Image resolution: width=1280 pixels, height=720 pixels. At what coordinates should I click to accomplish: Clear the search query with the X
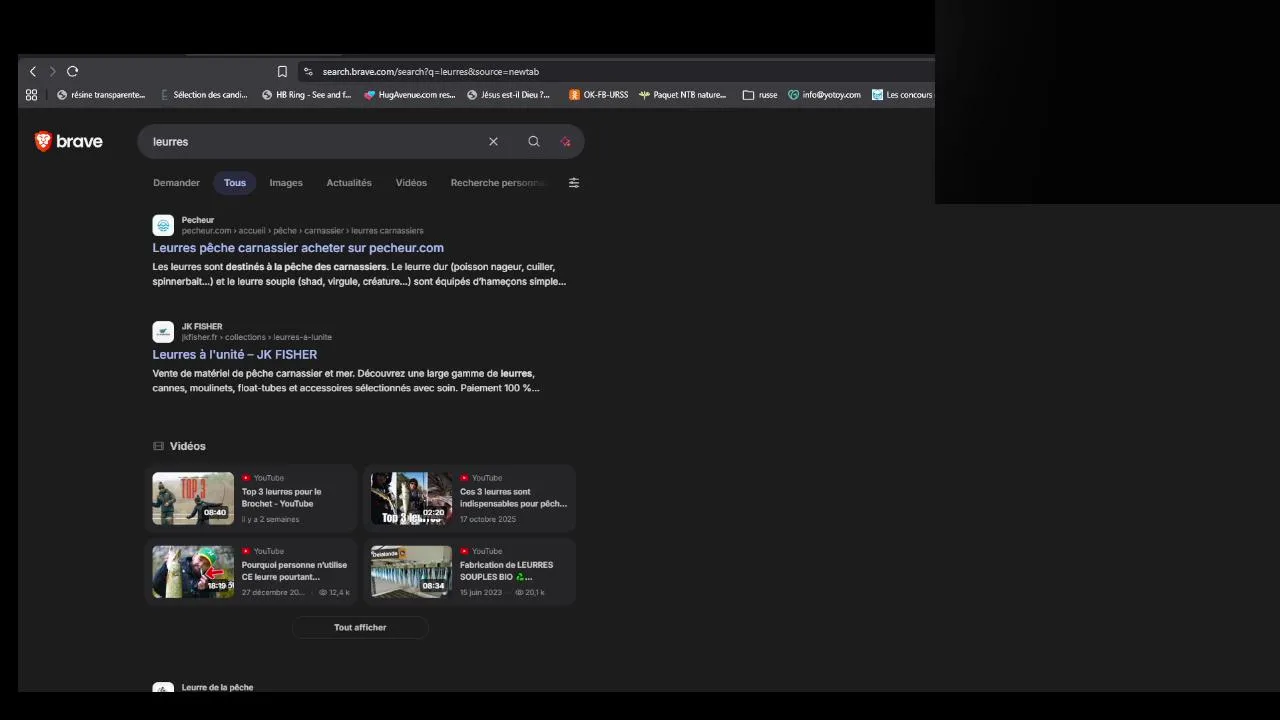point(493,142)
